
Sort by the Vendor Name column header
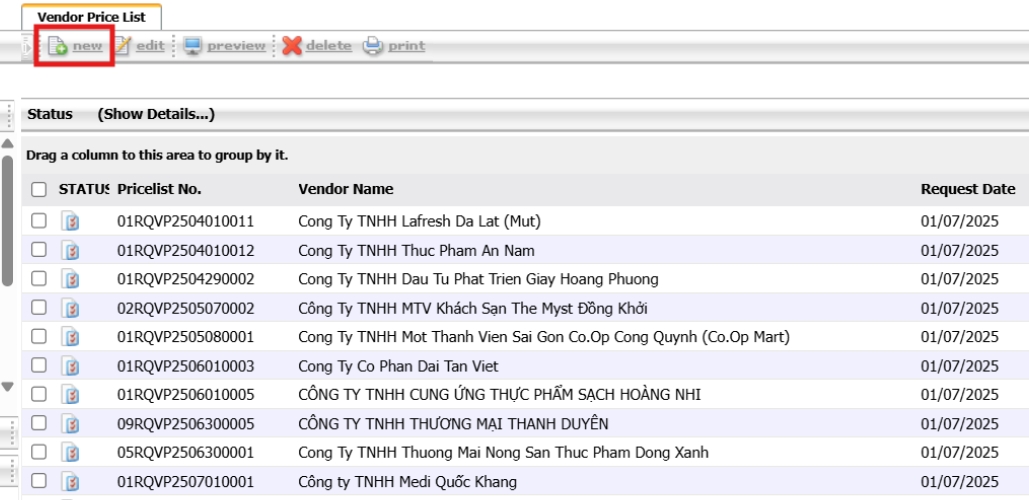pos(345,189)
